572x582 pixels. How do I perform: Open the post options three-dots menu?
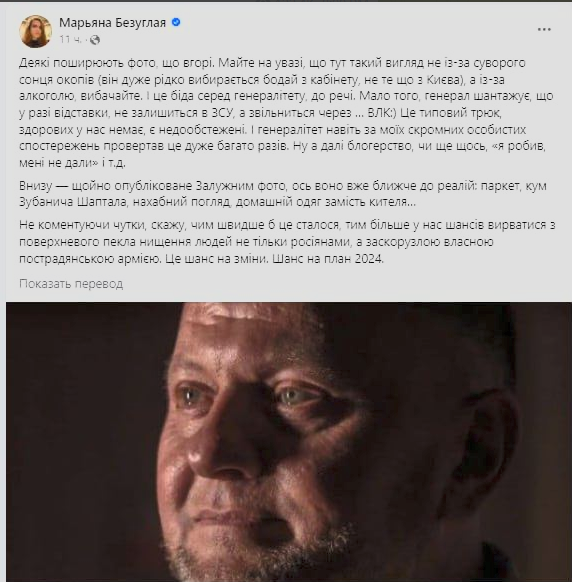tap(544, 29)
